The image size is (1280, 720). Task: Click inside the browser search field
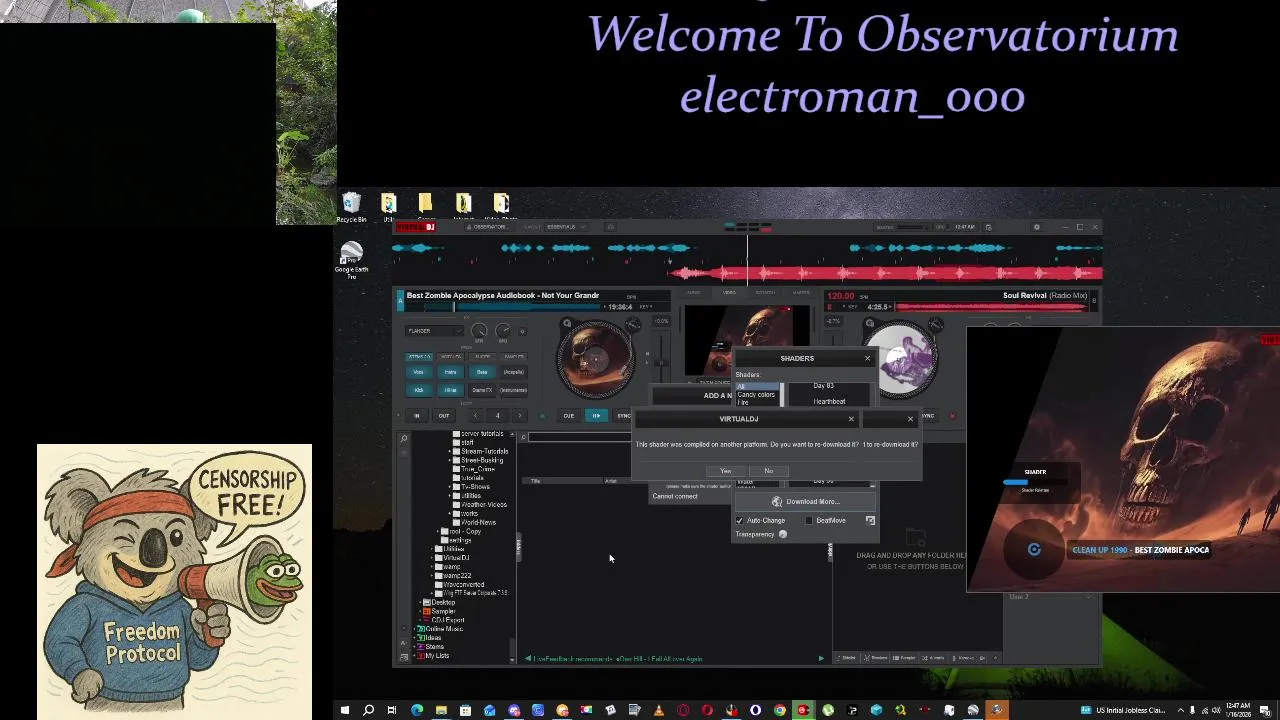click(x=578, y=437)
